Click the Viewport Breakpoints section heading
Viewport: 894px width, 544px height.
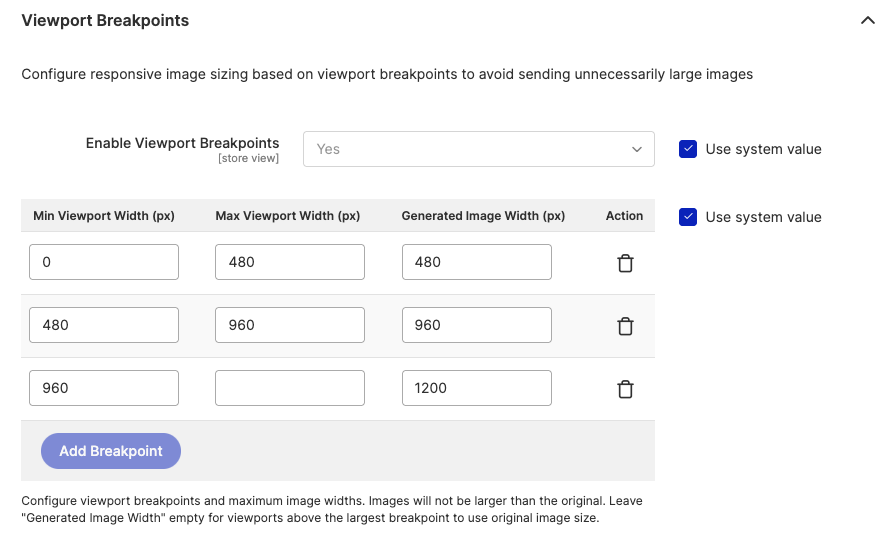coord(105,20)
